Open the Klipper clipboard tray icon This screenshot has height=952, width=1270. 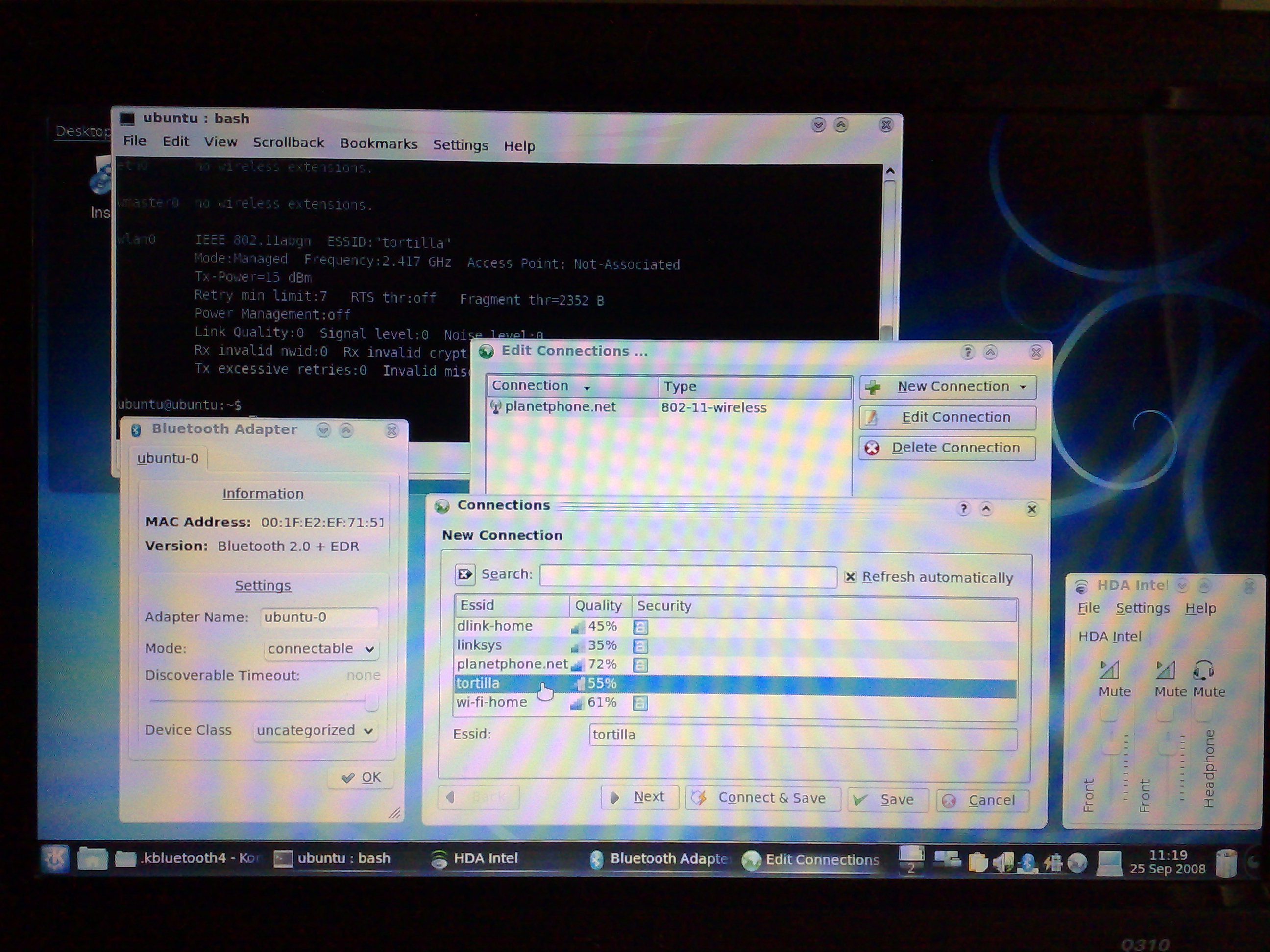(978, 862)
